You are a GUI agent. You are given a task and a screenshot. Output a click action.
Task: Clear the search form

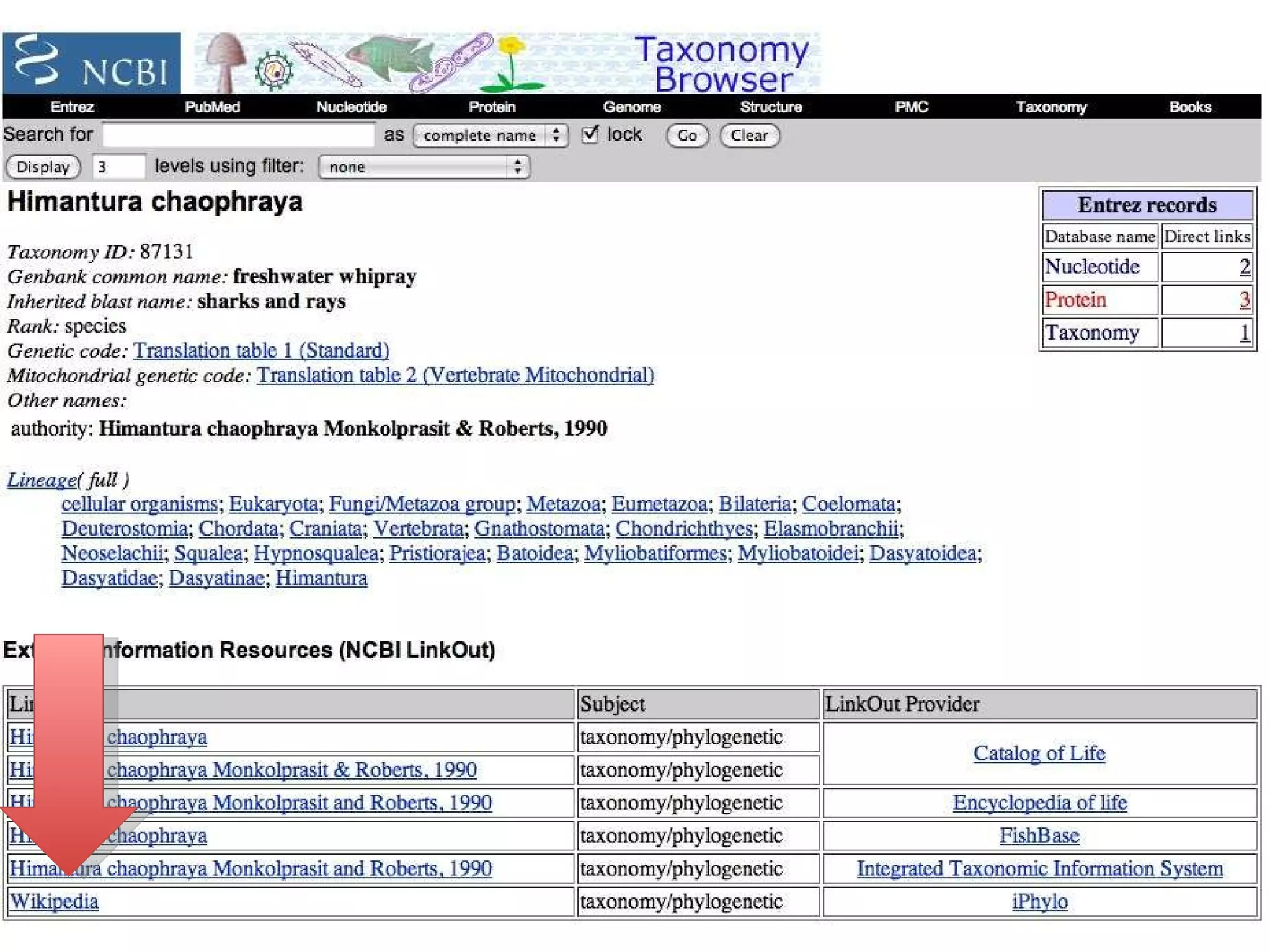coord(748,135)
